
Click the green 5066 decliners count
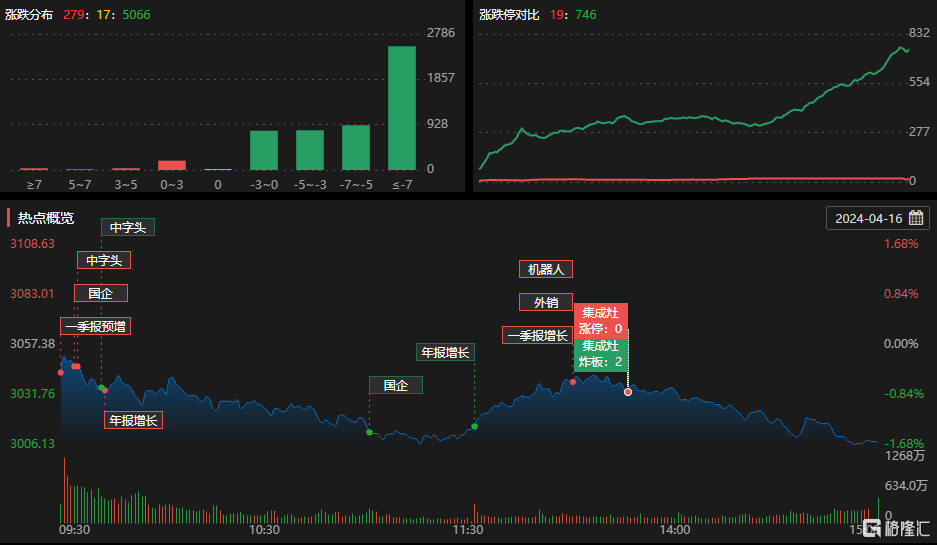(136, 14)
